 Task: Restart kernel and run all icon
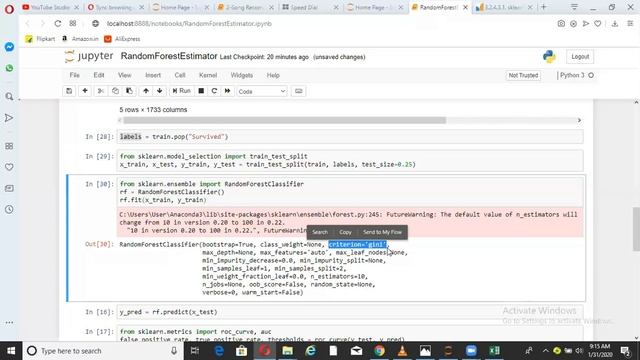(x=227, y=91)
